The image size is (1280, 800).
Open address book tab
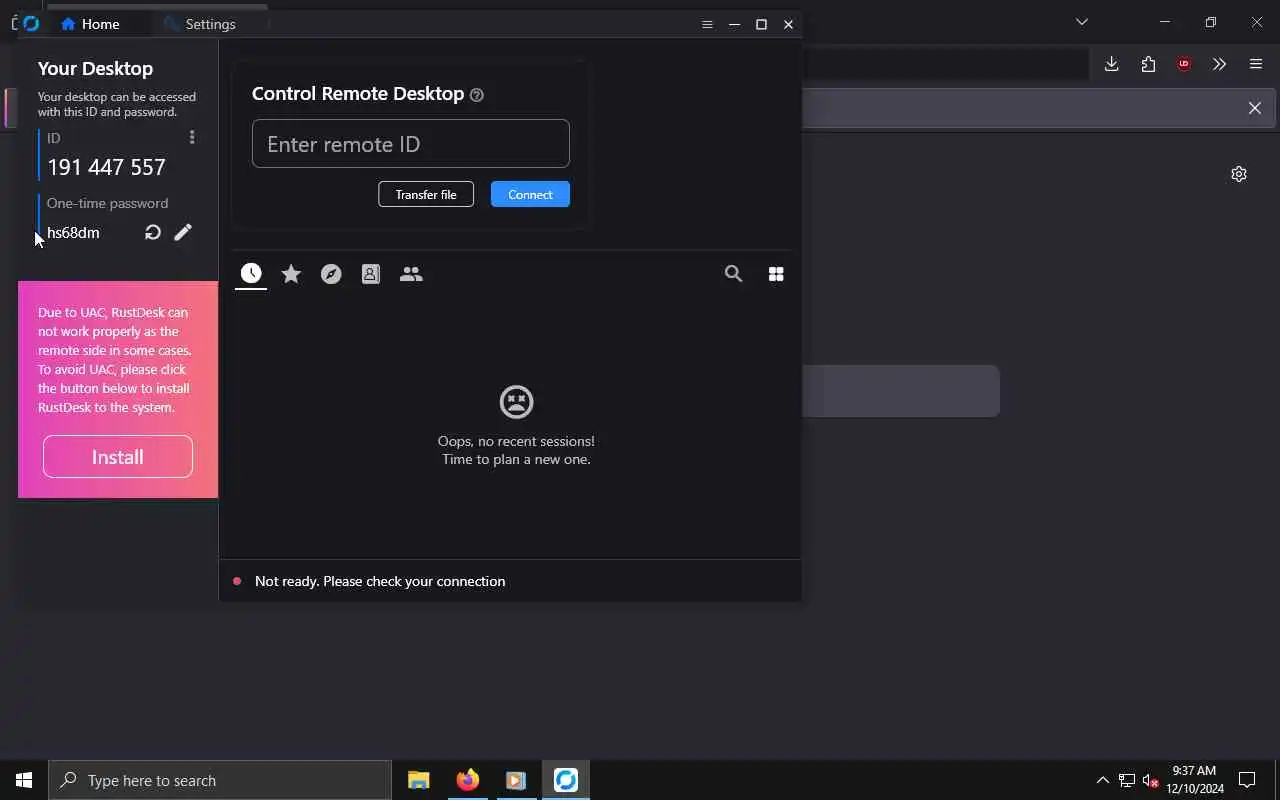(x=371, y=273)
